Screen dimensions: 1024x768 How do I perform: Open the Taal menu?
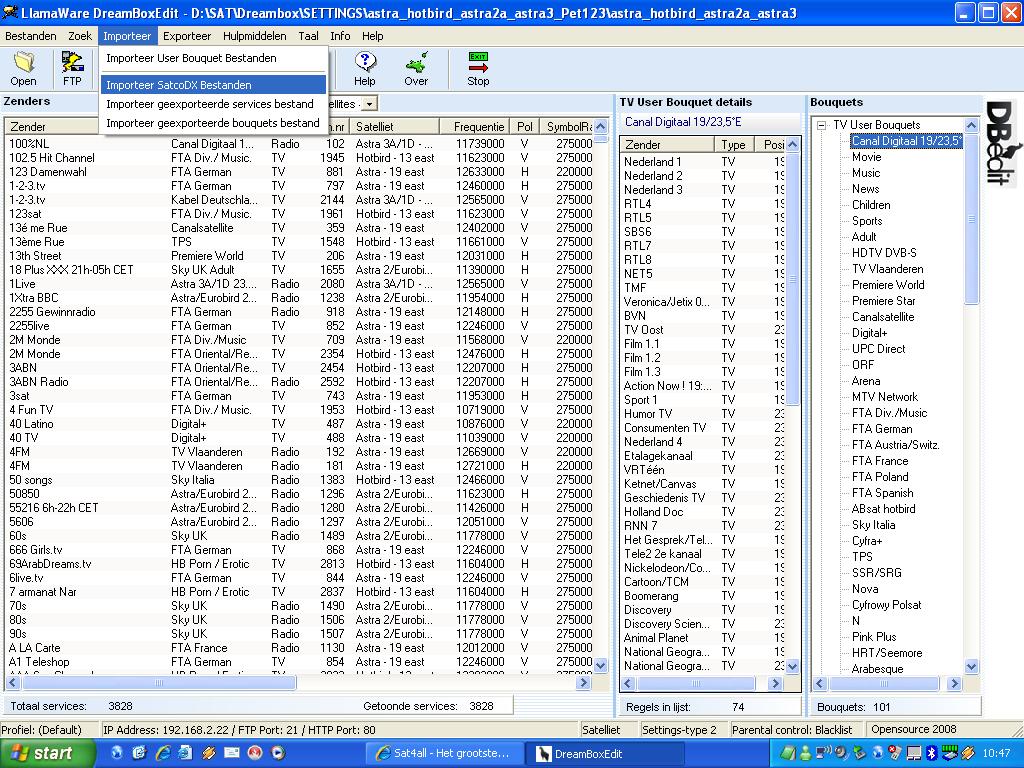click(x=308, y=36)
